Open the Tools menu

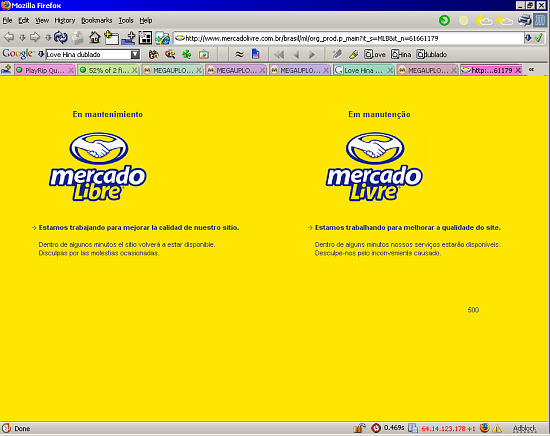[x=126, y=20]
